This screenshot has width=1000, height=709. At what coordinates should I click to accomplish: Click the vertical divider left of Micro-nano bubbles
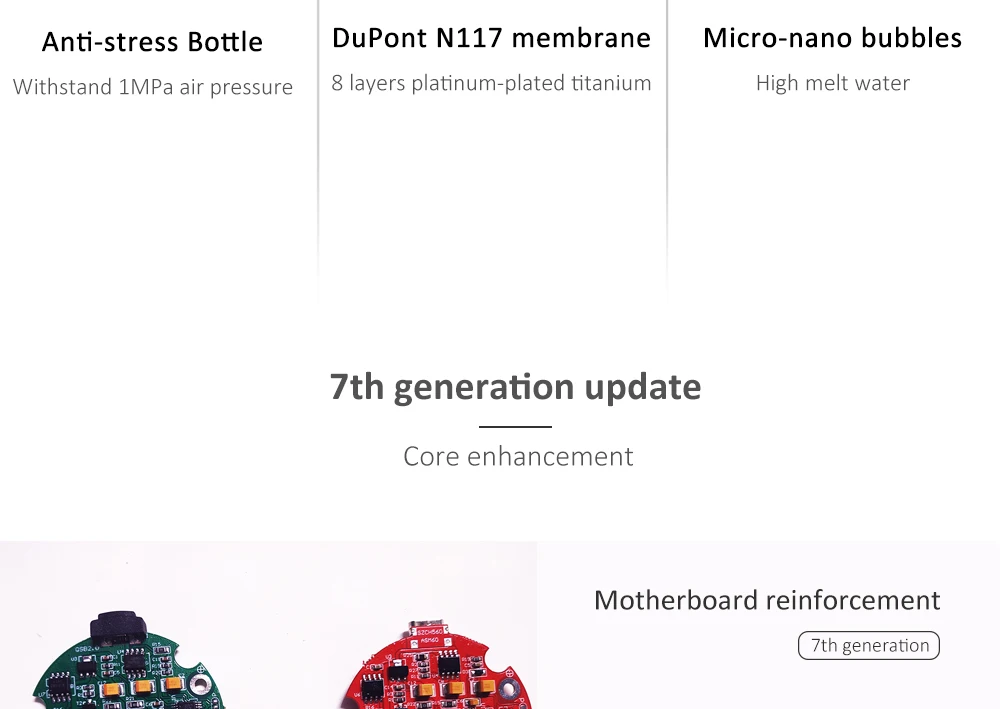pyautogui.click(x=667, y=150)
